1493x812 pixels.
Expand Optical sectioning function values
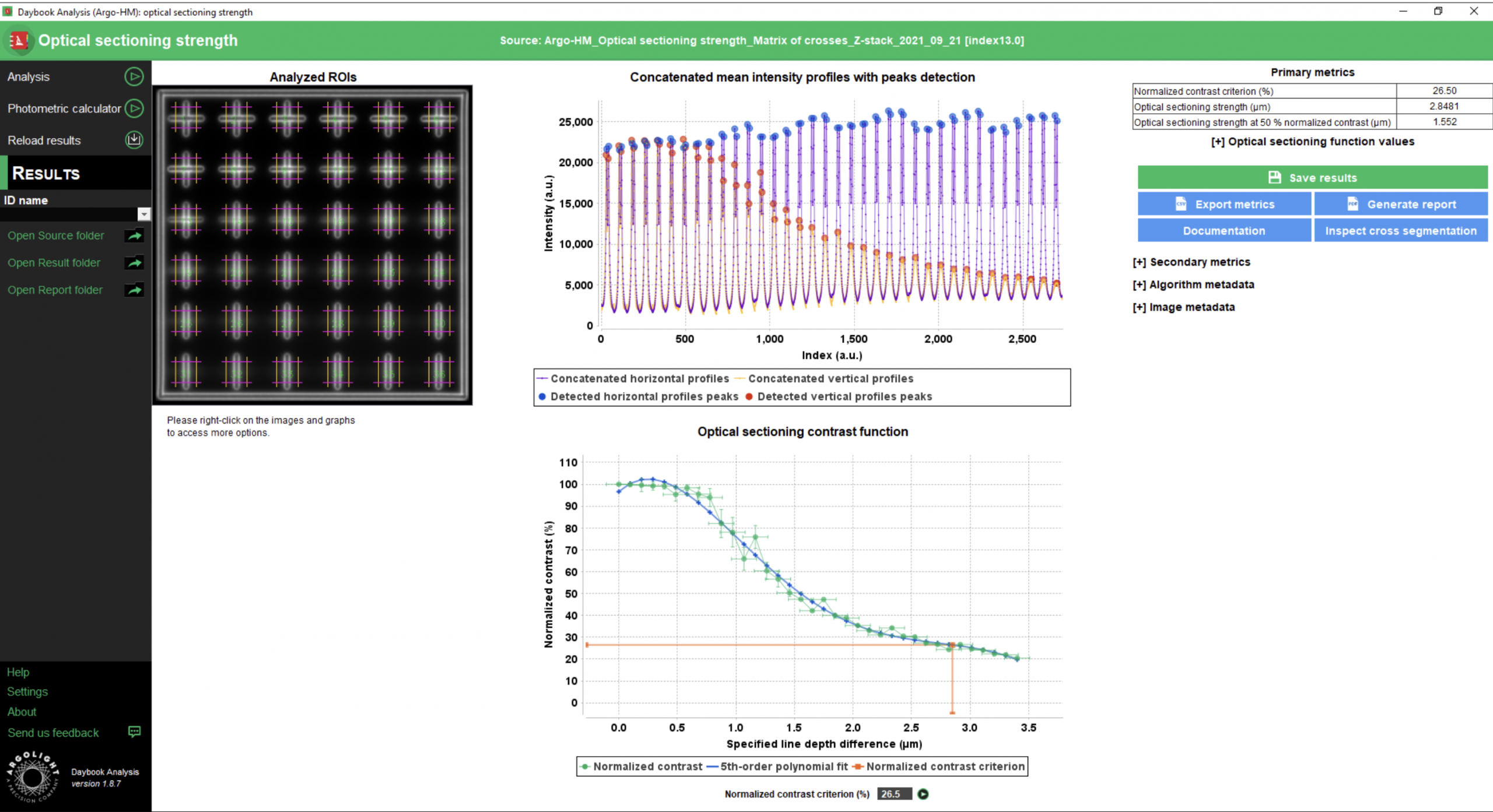click(x=1312, y=142)
